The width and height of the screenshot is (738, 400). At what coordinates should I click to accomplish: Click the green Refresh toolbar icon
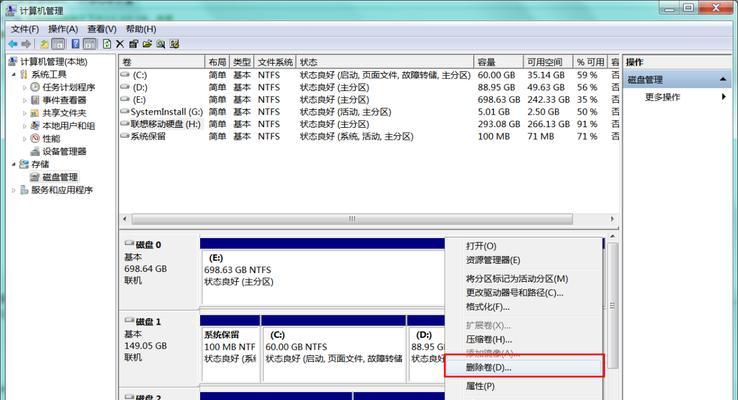click(107, 44)
